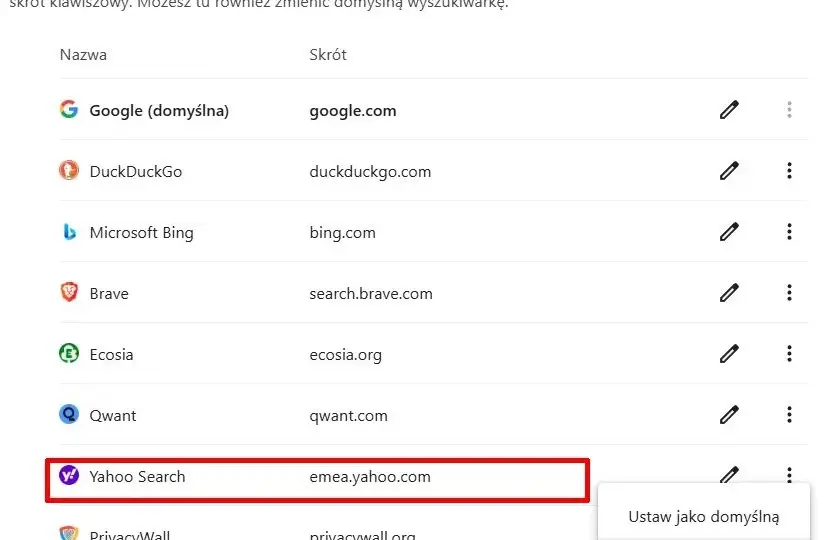The image size is (831, 540).
Task: Click the 'search.brave.com' shortcut text
Action: pos(371,294)
